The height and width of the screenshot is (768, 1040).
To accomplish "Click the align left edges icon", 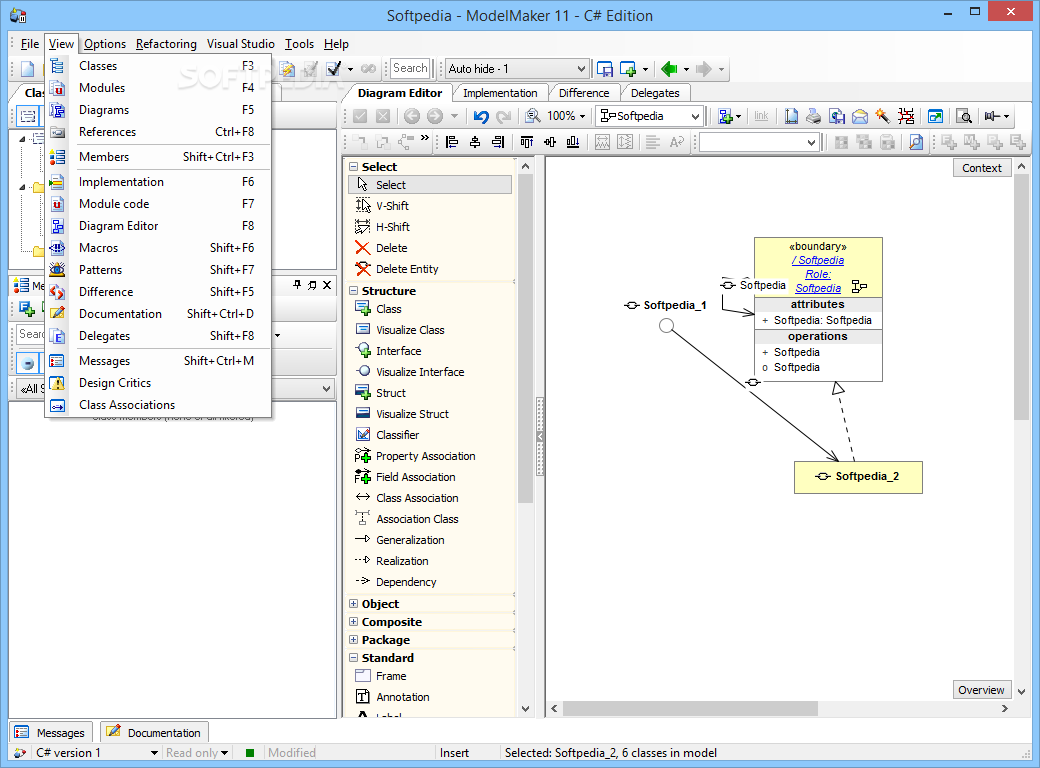I will pyautogui.click(x=452, y=142).
